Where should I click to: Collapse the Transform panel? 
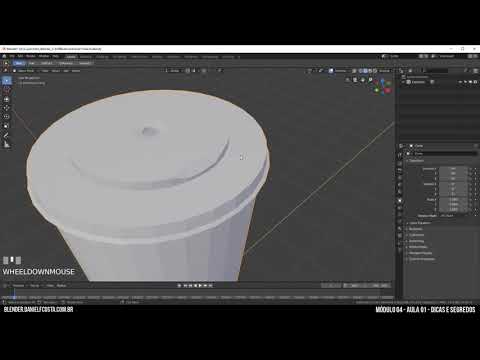tap(415, 161)
